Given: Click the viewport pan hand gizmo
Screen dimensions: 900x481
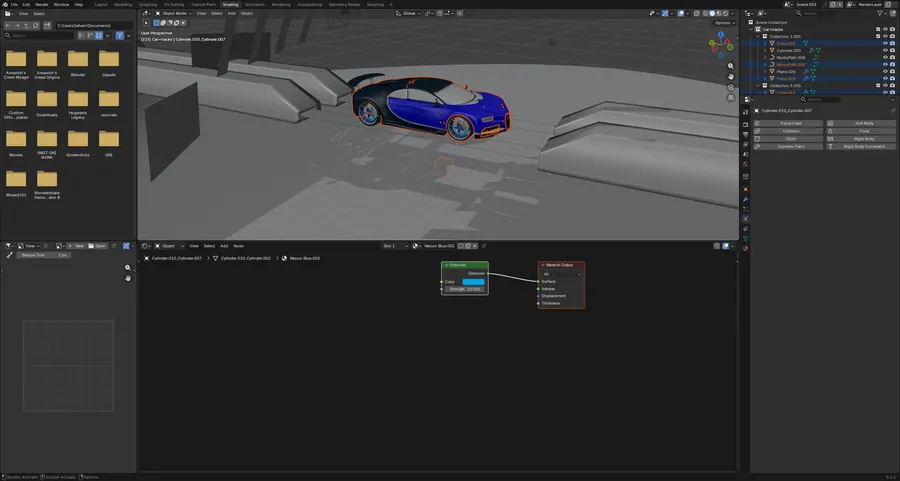Looking at the screenshot, I should tap(731, 76).
